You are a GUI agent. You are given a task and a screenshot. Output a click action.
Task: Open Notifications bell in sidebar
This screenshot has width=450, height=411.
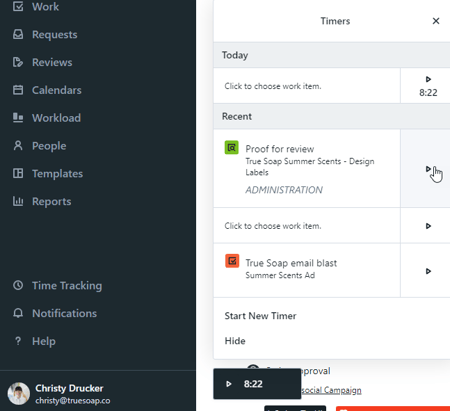point(18,313)
